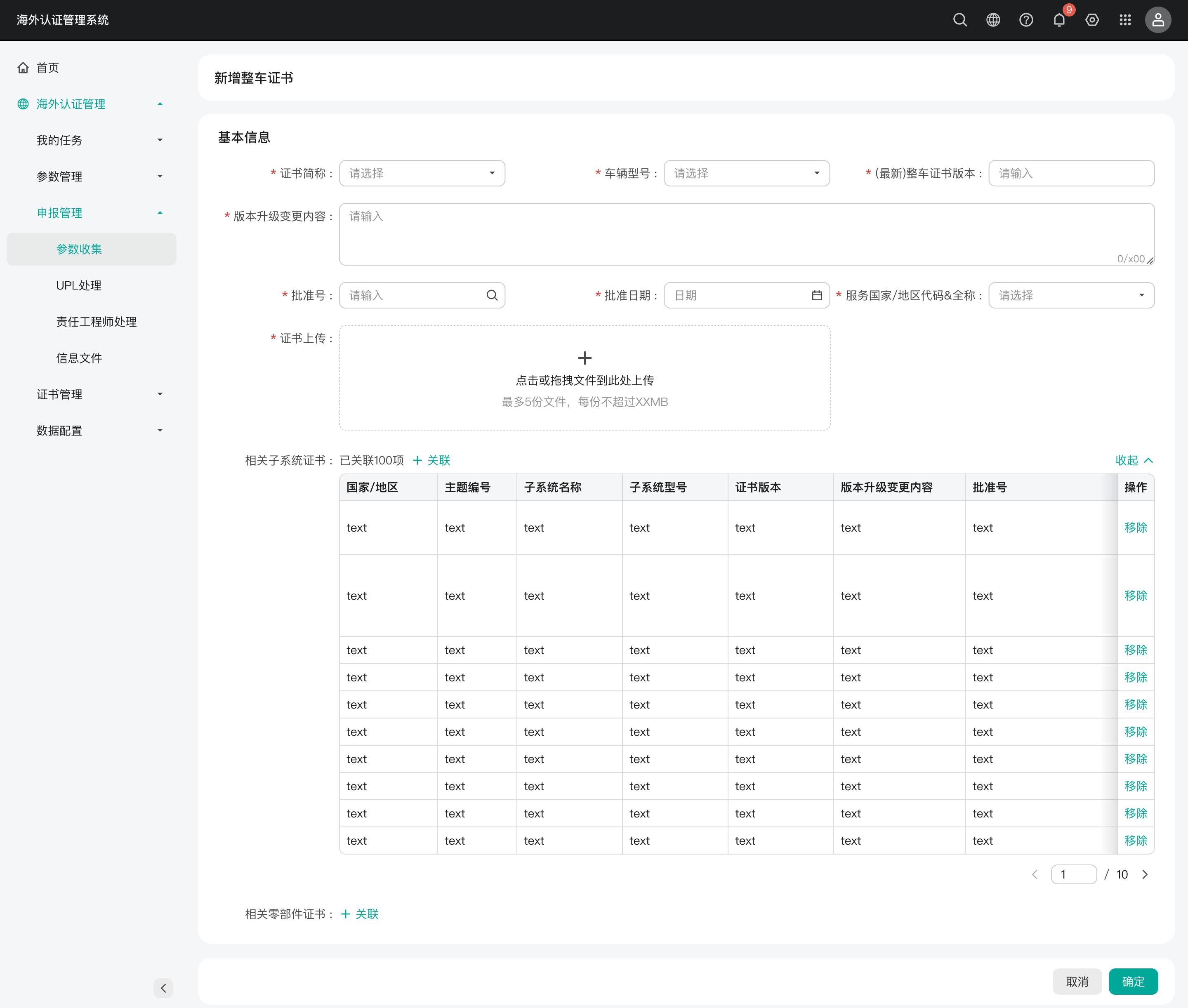Collapse the 申报管理 menu
The image size is (1188, 1008).
(x=92, y=212)
